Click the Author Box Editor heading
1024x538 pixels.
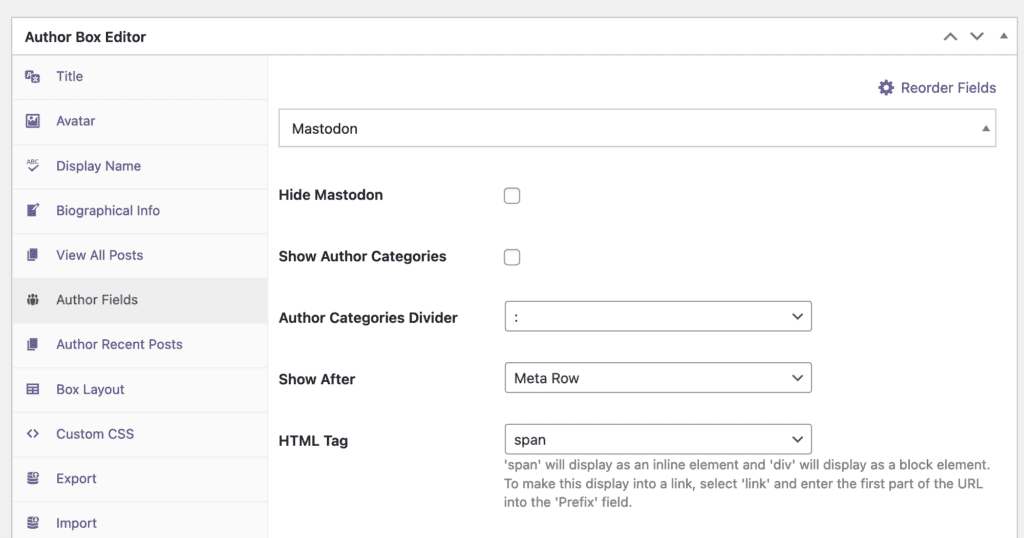point(85,37)
